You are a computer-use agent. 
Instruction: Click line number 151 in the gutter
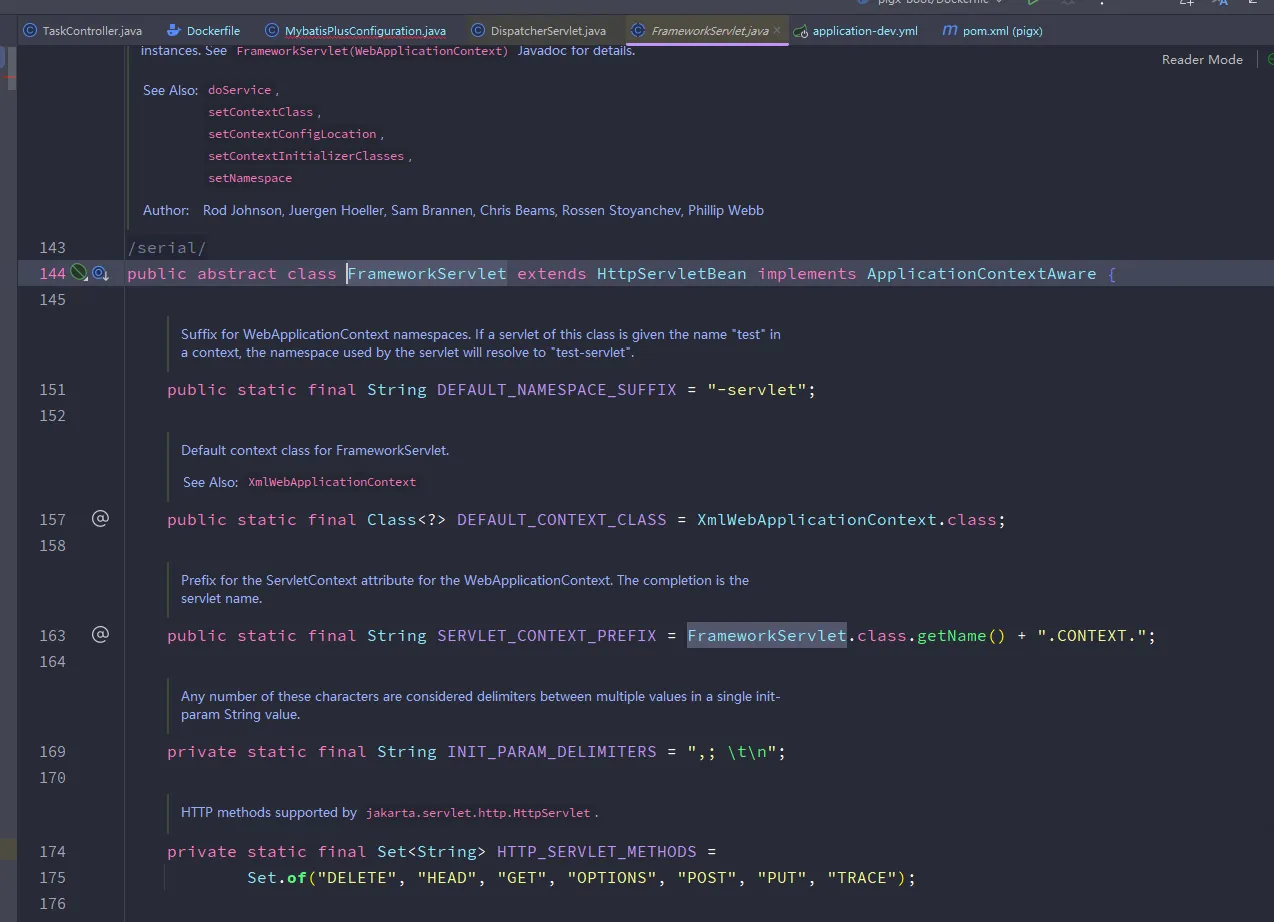click(x=52, y=389)
